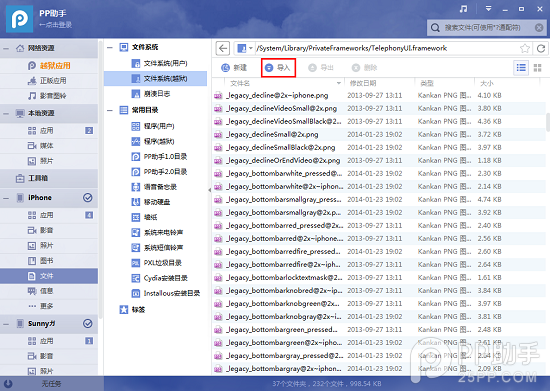The image size is (550, 391).
Task: Collapse the iPhone device section
Action: 6,198
